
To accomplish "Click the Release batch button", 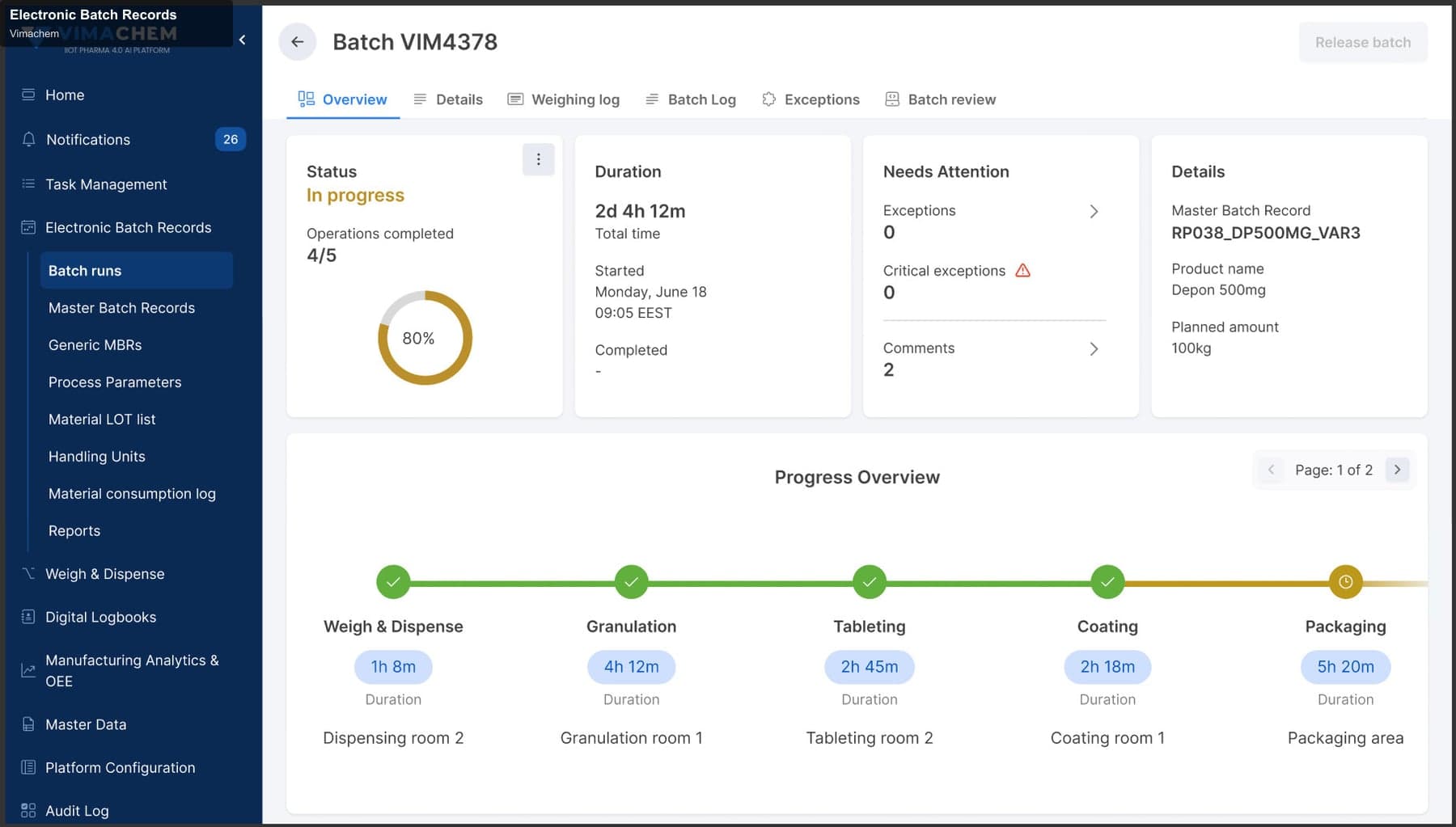I will [x=1363, y=42].
